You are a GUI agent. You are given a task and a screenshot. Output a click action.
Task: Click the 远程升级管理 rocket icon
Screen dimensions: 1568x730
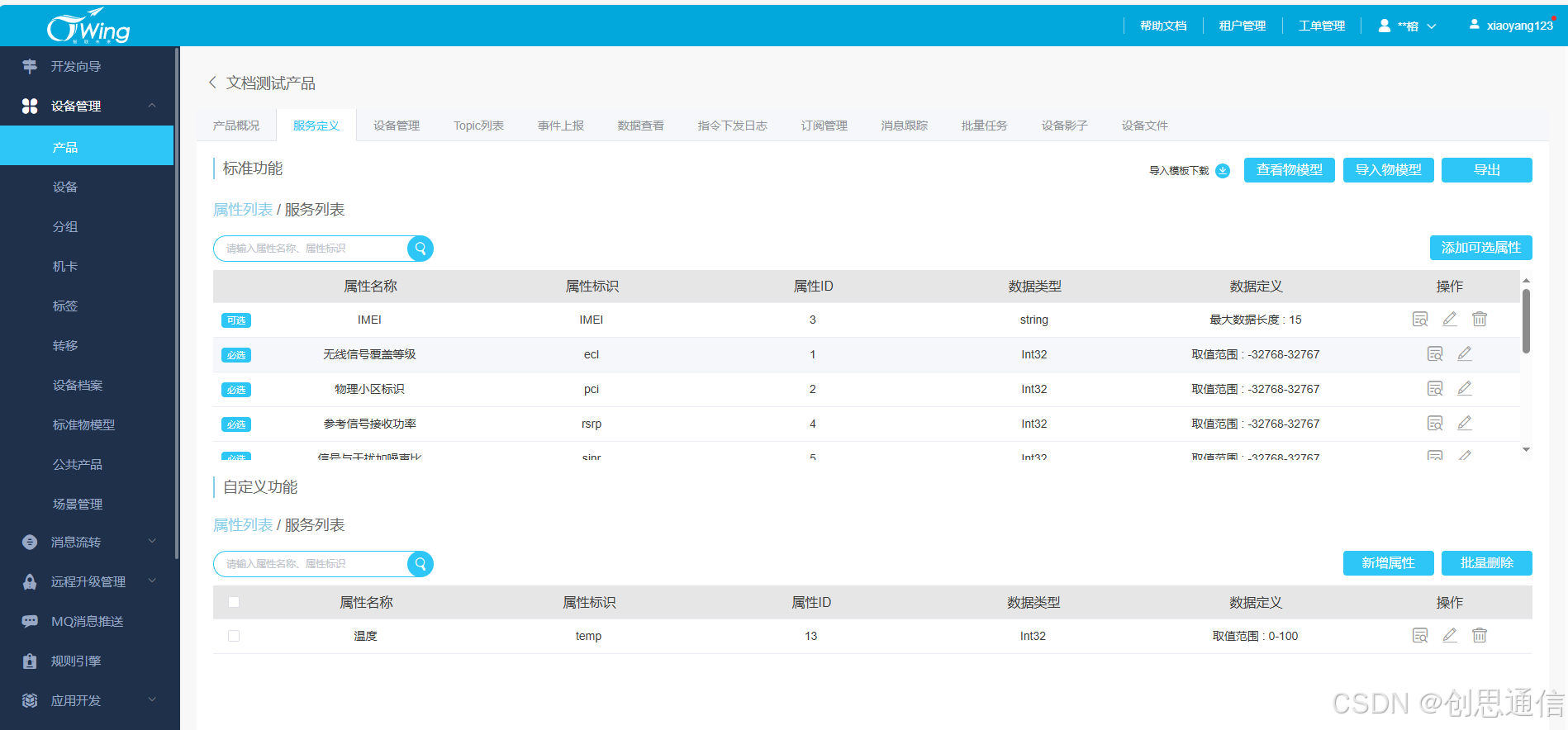[x=30, y=581]
